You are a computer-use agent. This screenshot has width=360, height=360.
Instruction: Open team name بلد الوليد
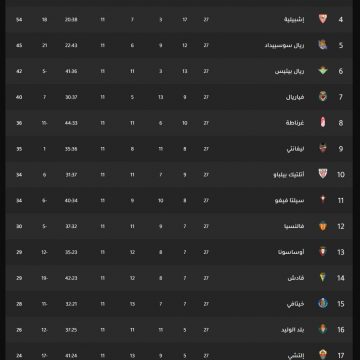[293, 330]
